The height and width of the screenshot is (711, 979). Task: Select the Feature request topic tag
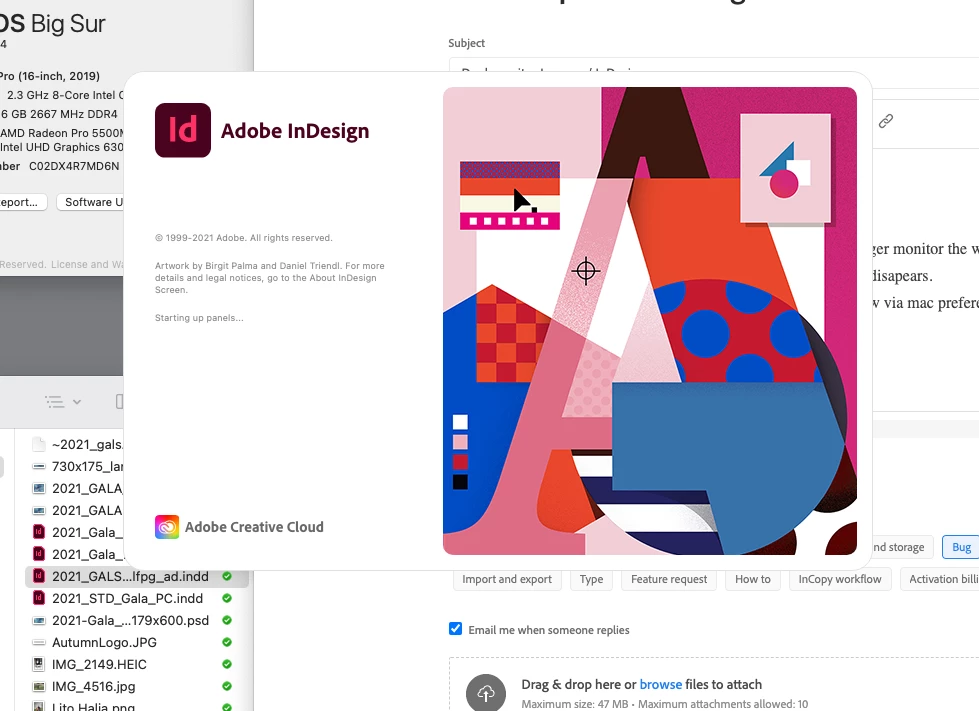click(669, 579)
